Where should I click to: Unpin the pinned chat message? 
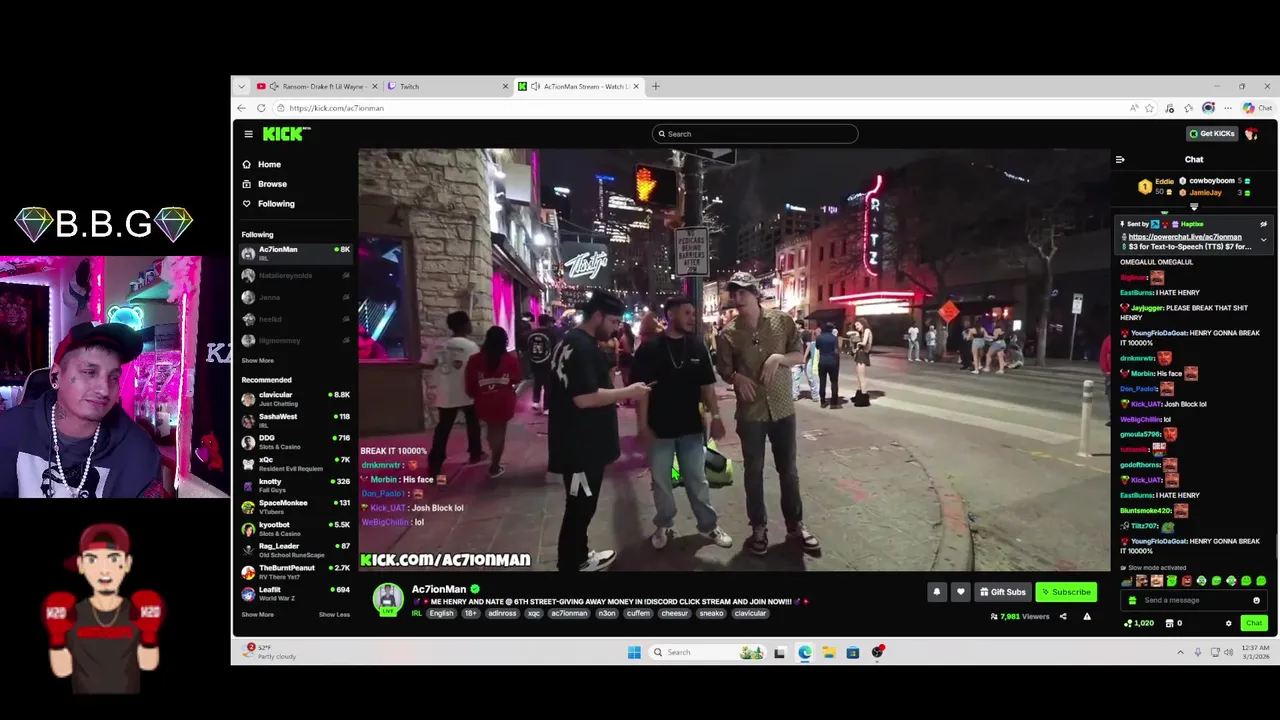(1263, 225)
